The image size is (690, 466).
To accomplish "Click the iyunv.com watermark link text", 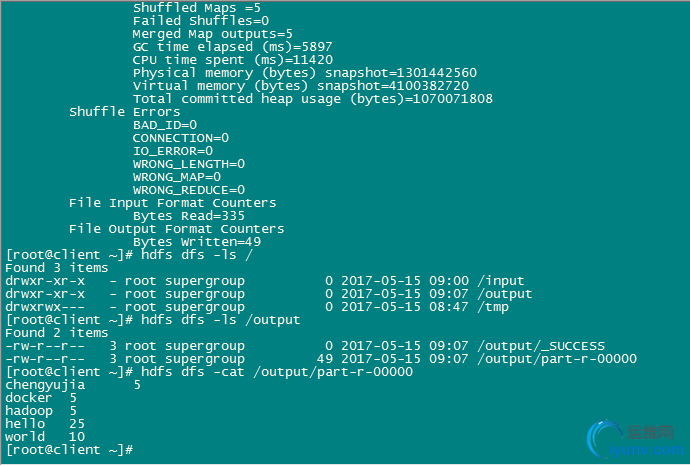I will [647, 450].
